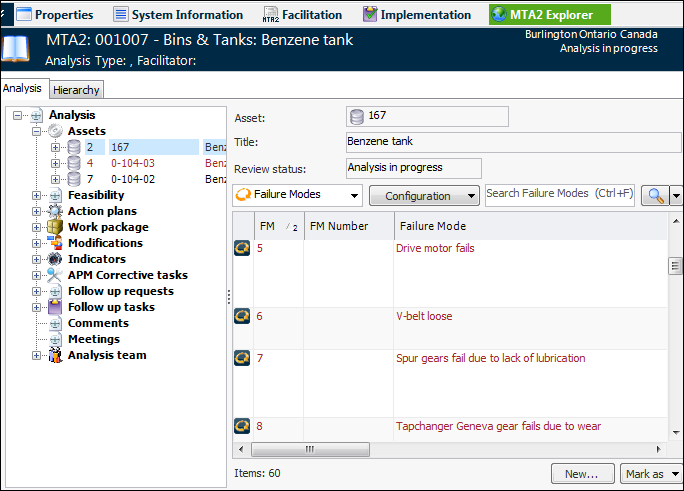Select the MTA2 Explorer tab

[550, 15]
